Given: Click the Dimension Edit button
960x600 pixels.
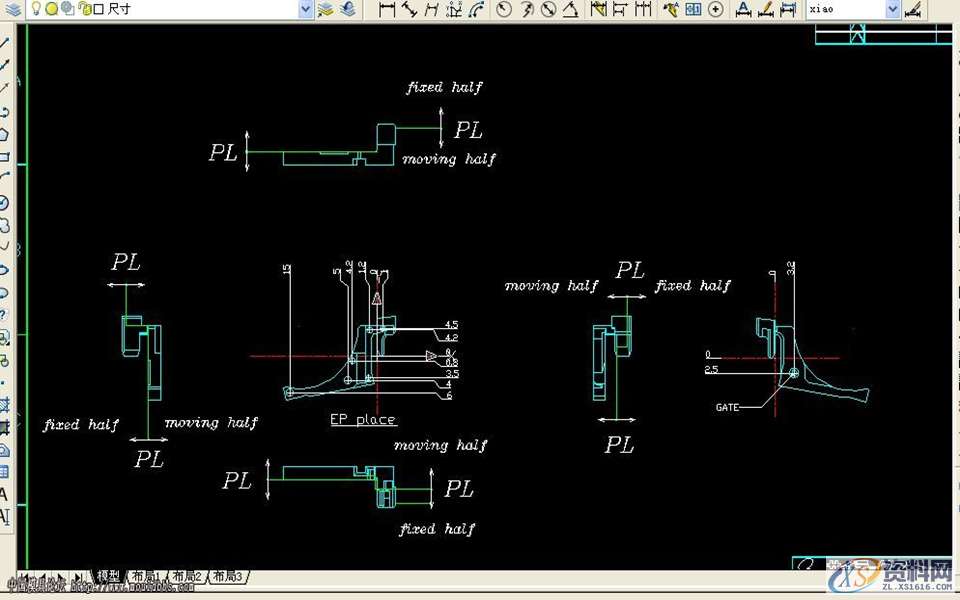Looking at the screenshot, I should pos(744,9).
